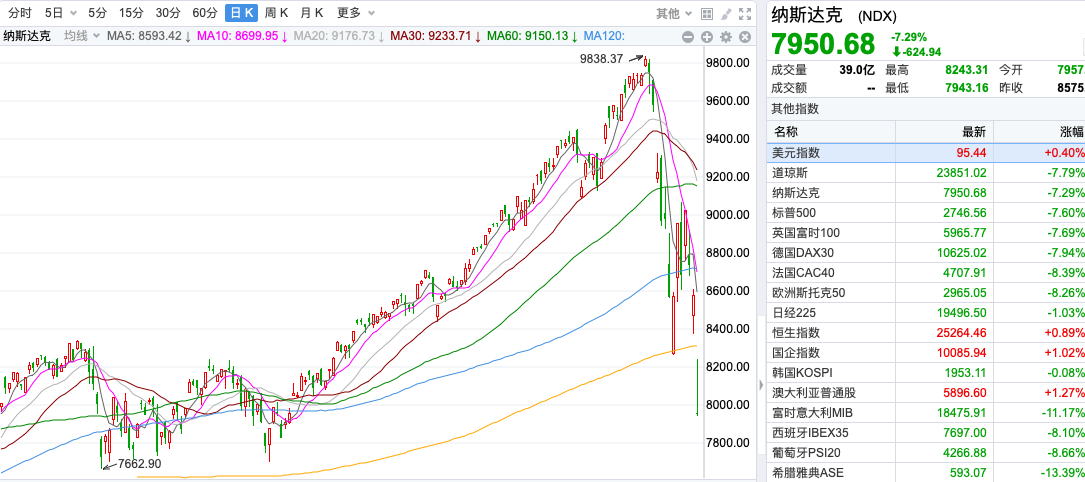Select the 西班牙IBEX35 row
The width and height of the screenshot is (1085, 482).
[927, 433]
